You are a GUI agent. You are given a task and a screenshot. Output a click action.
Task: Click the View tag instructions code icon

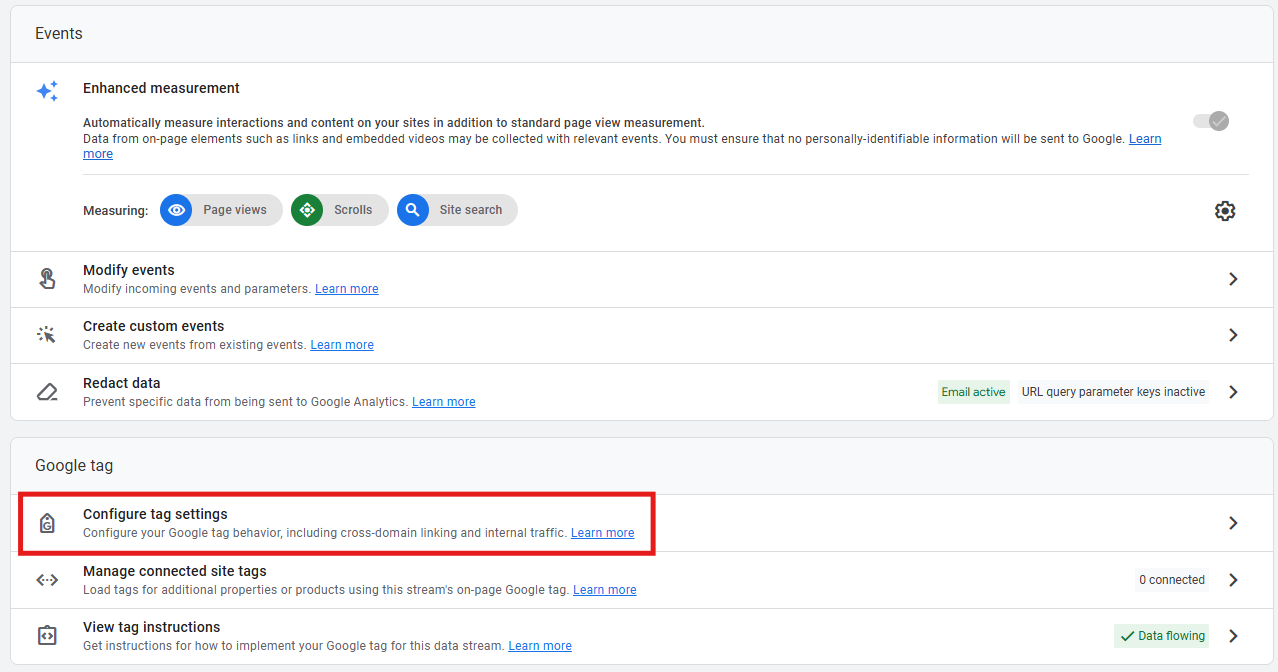pyautogui.click(x=47, y=636)
